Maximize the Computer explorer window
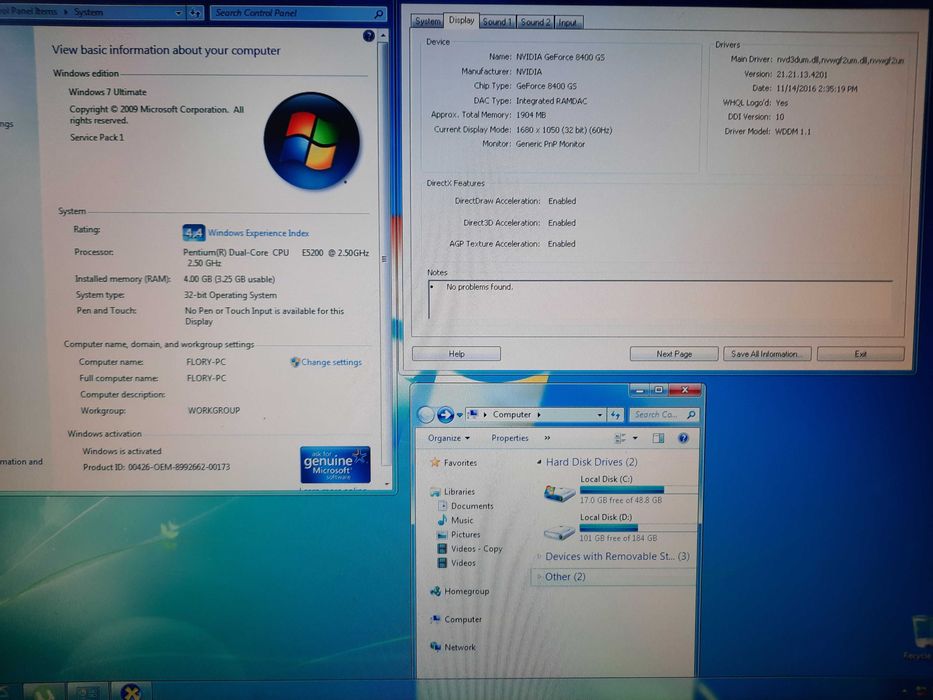 [659, 390]
